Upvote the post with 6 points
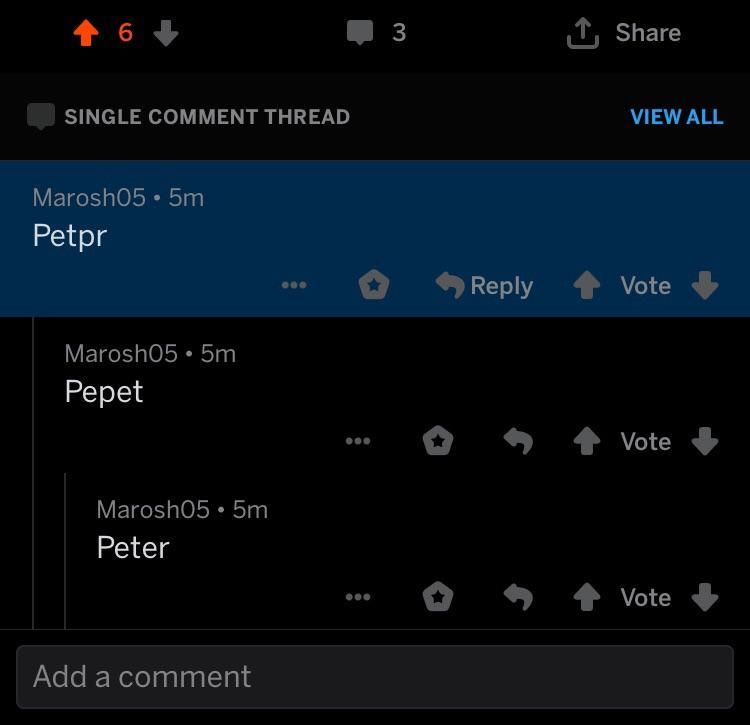The height and width of the screenshot is (725, 750). tap(87, 33)
